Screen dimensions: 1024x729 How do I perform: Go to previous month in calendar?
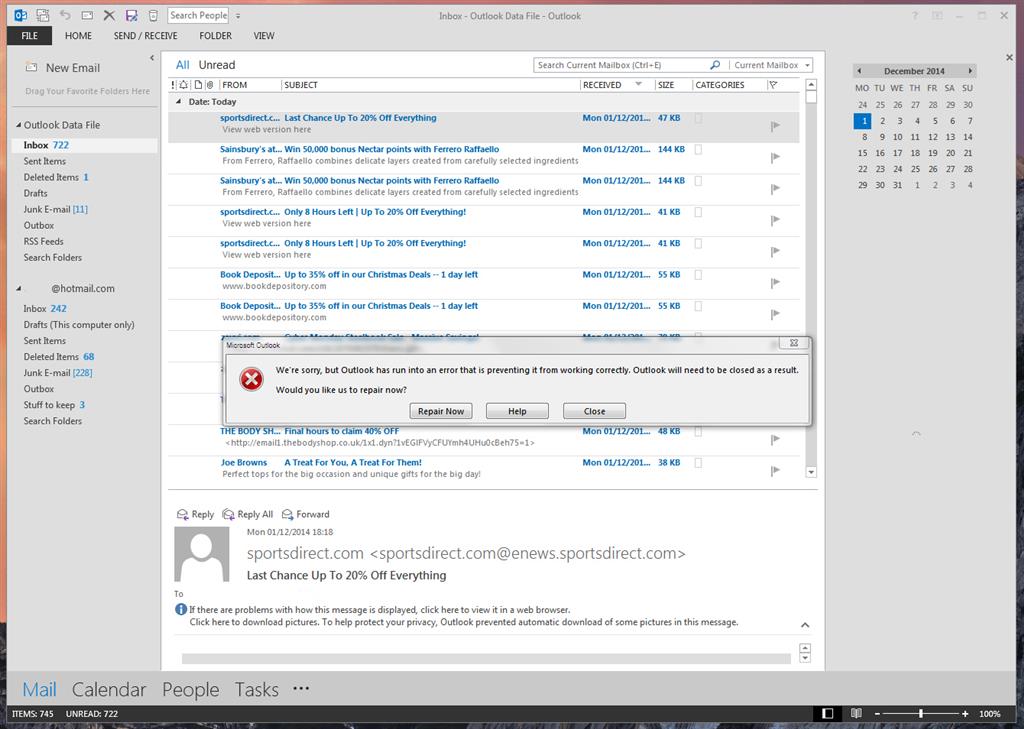pyautogui.click(x=859, y=71)
